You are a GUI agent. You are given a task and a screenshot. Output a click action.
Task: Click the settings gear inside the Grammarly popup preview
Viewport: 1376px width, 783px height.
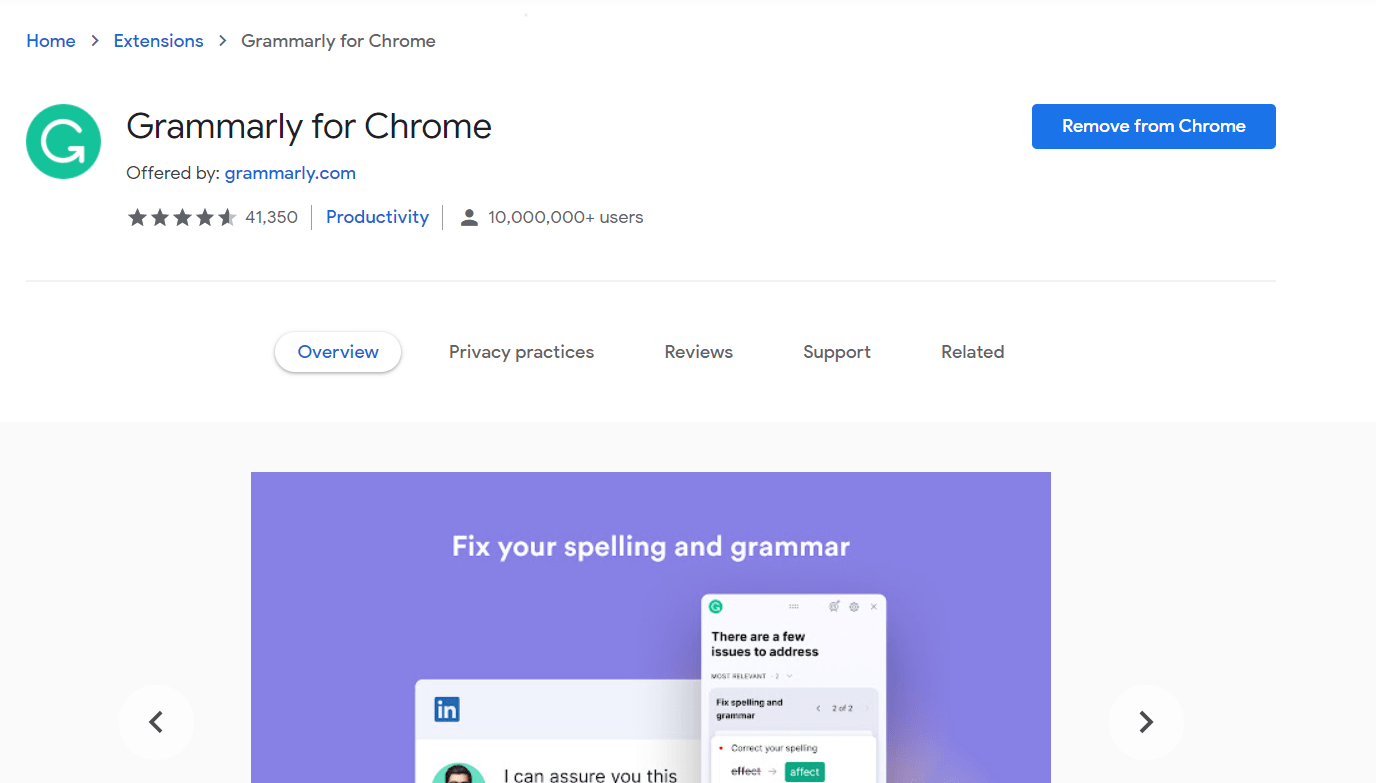click(854, 607)
